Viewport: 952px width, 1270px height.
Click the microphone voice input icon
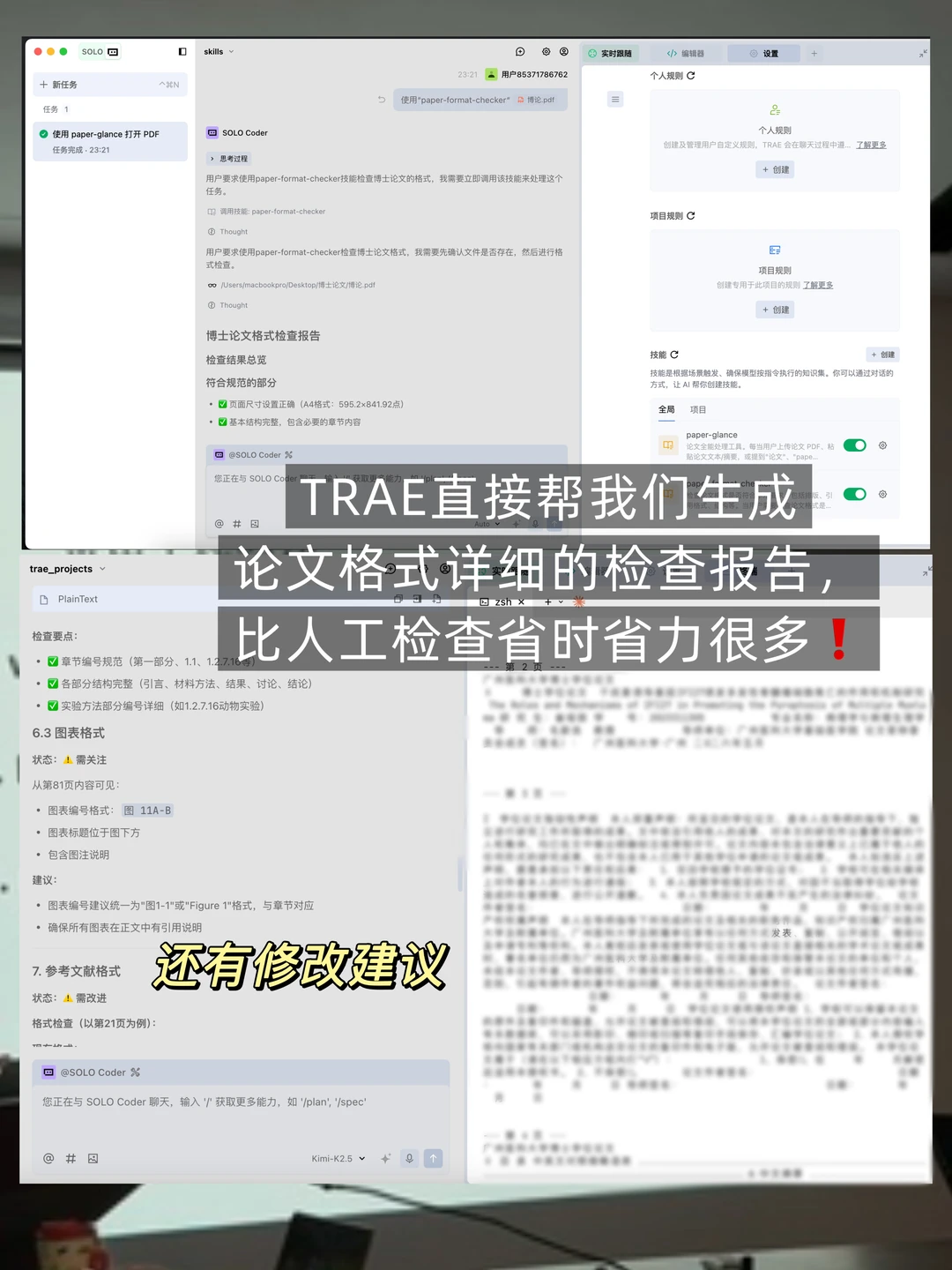pos(409,1159)
